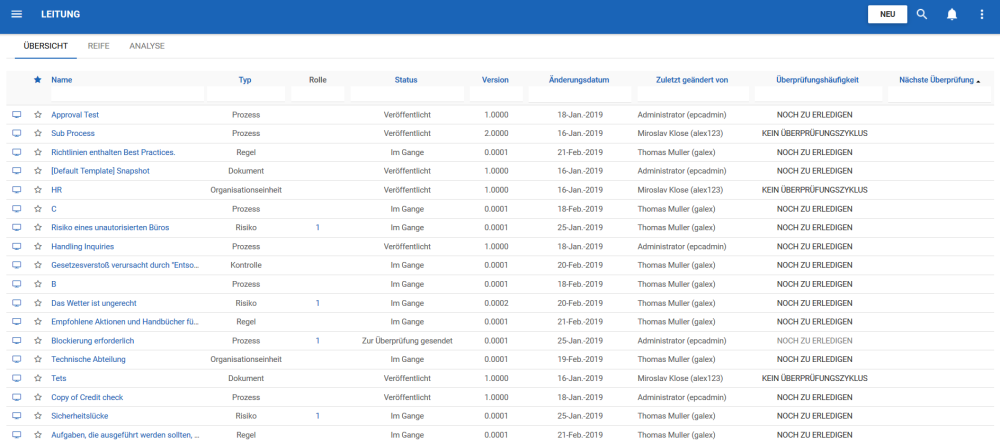Open the three-dot more options menu

(982, 14)
